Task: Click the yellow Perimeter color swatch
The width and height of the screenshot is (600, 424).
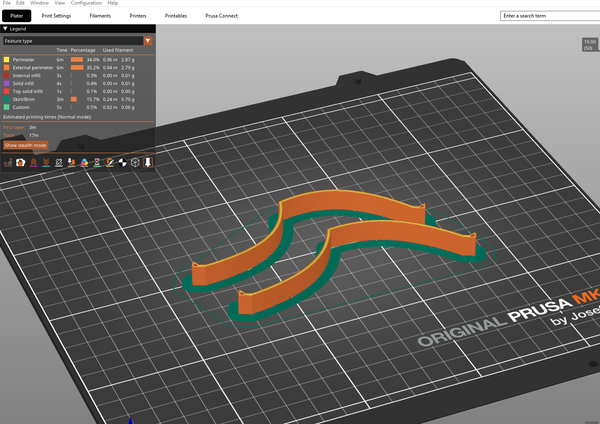Action: [7, 60]
